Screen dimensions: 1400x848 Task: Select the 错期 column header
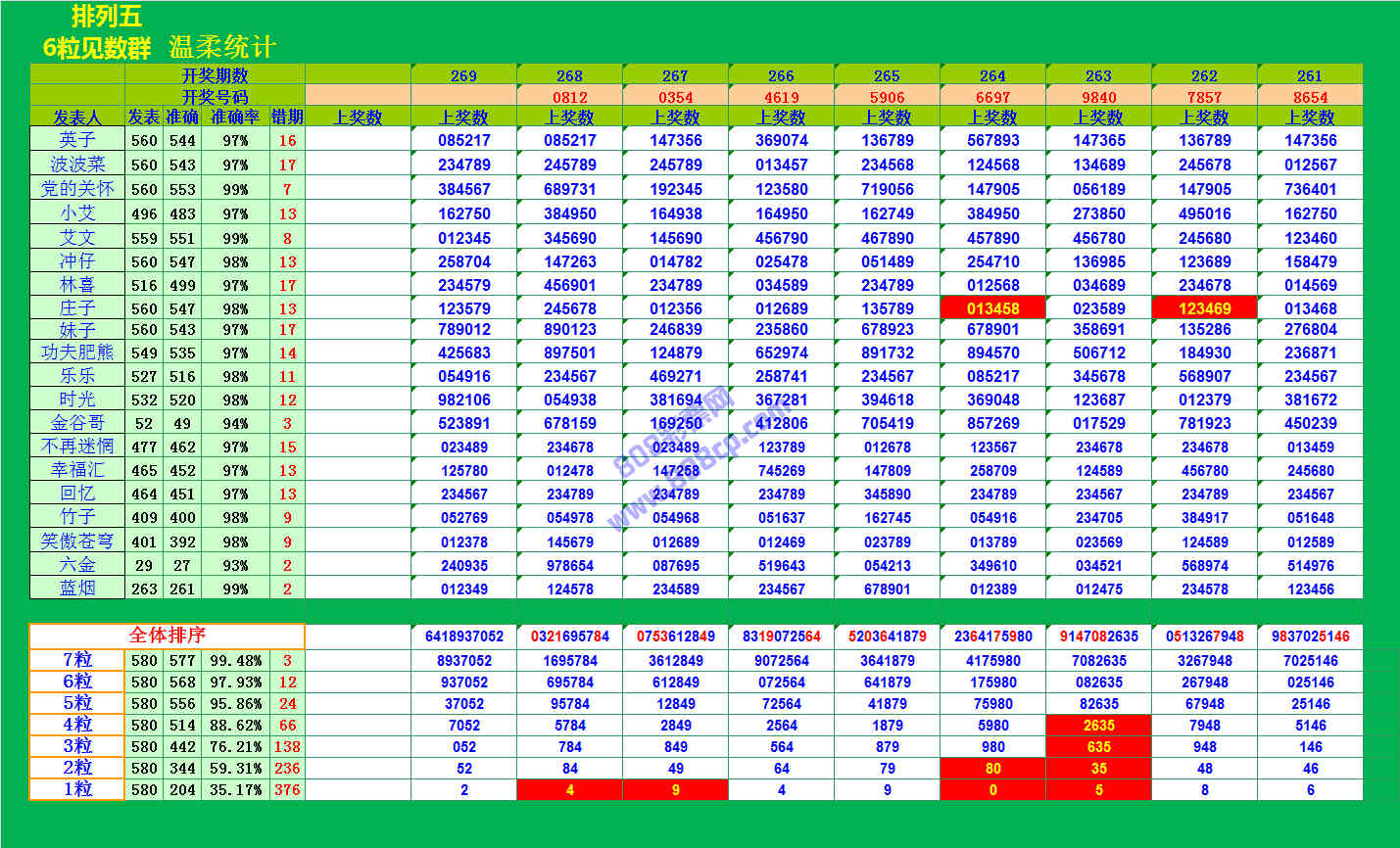[287, 118]
